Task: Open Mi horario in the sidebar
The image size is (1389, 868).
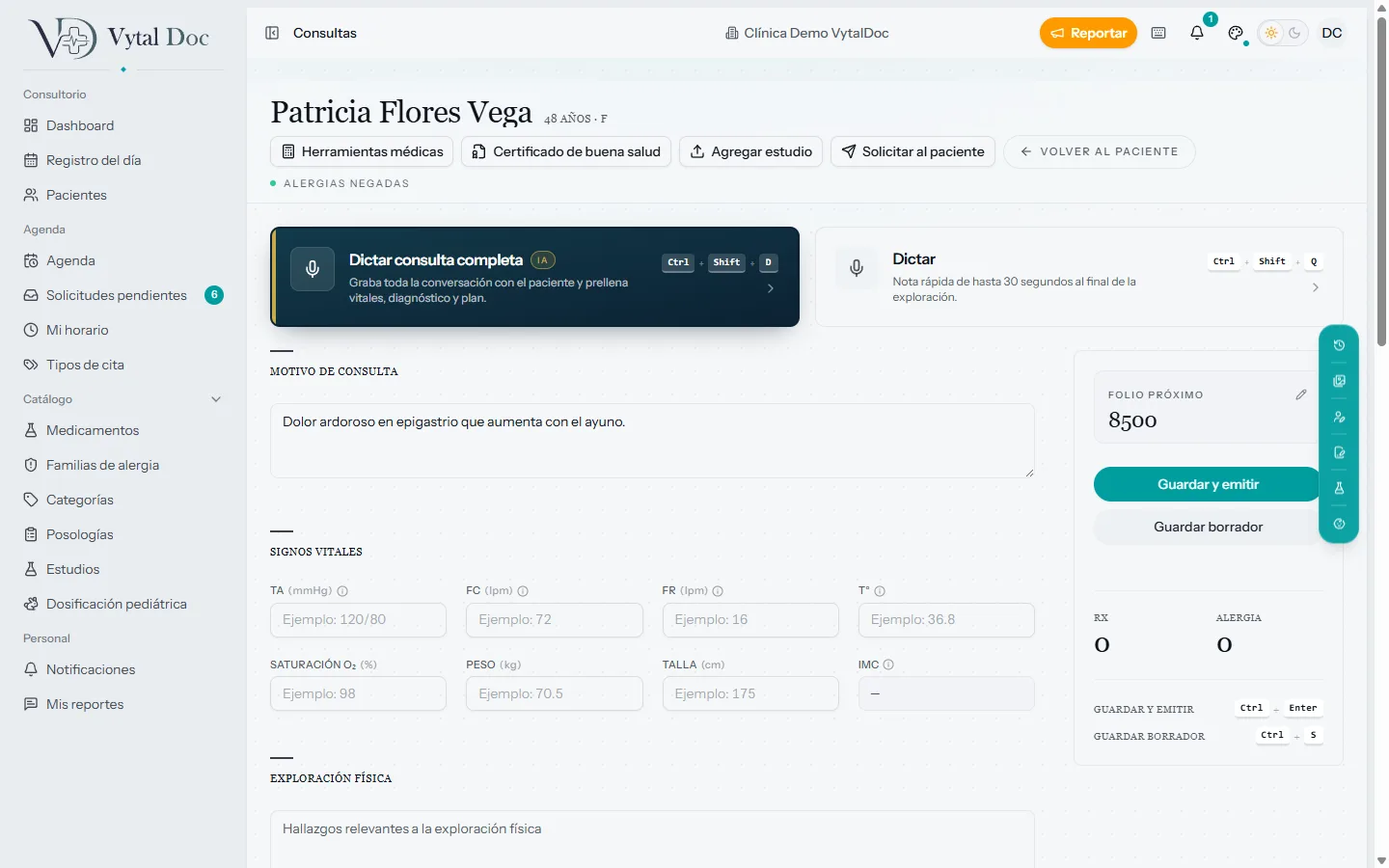Action: point(123,330)
